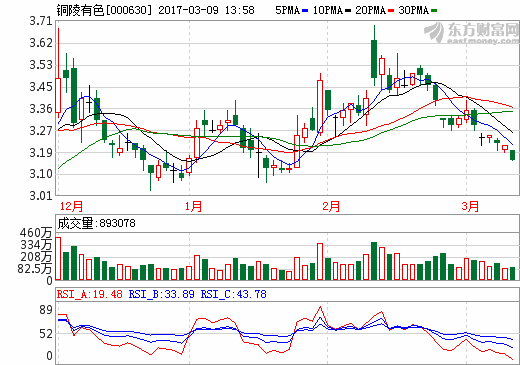Click the 52 RSI axis label
The height and width of the screenshot is (365, 520).
[x=46, y=334]
